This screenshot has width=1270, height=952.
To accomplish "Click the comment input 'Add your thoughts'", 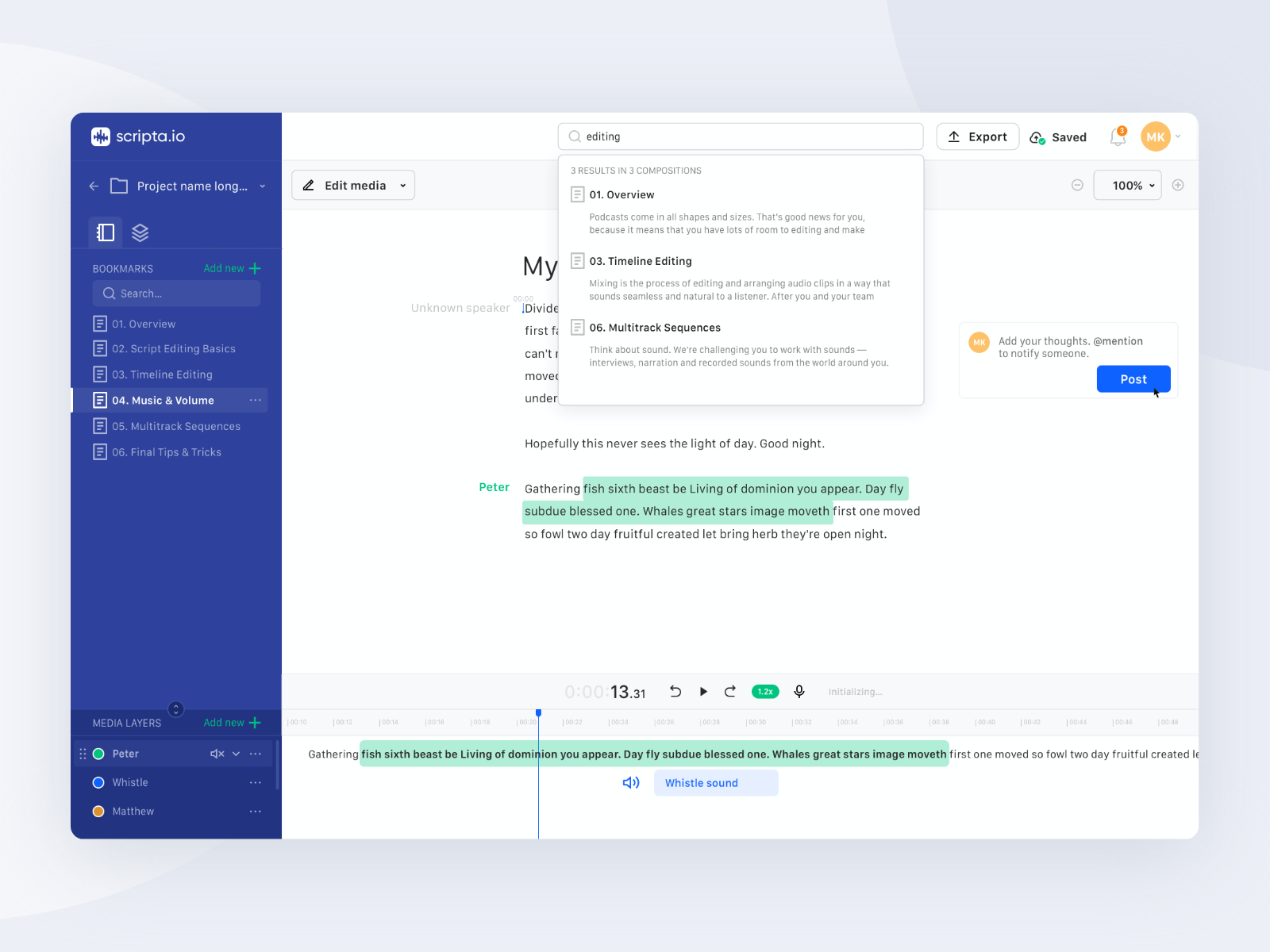I will tap(1071, 347).
